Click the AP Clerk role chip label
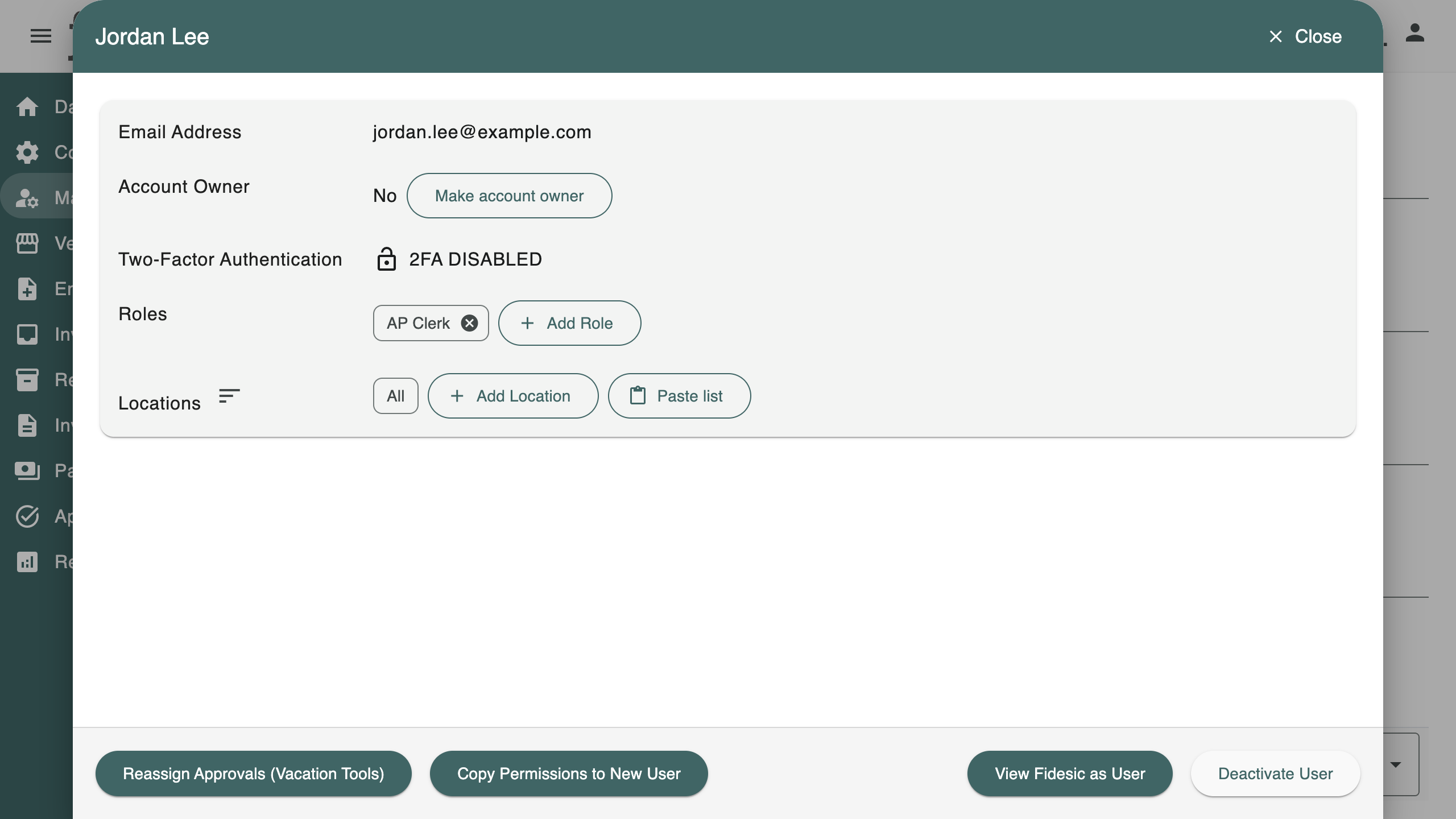 pyautogui.click(x=418, y=323)
